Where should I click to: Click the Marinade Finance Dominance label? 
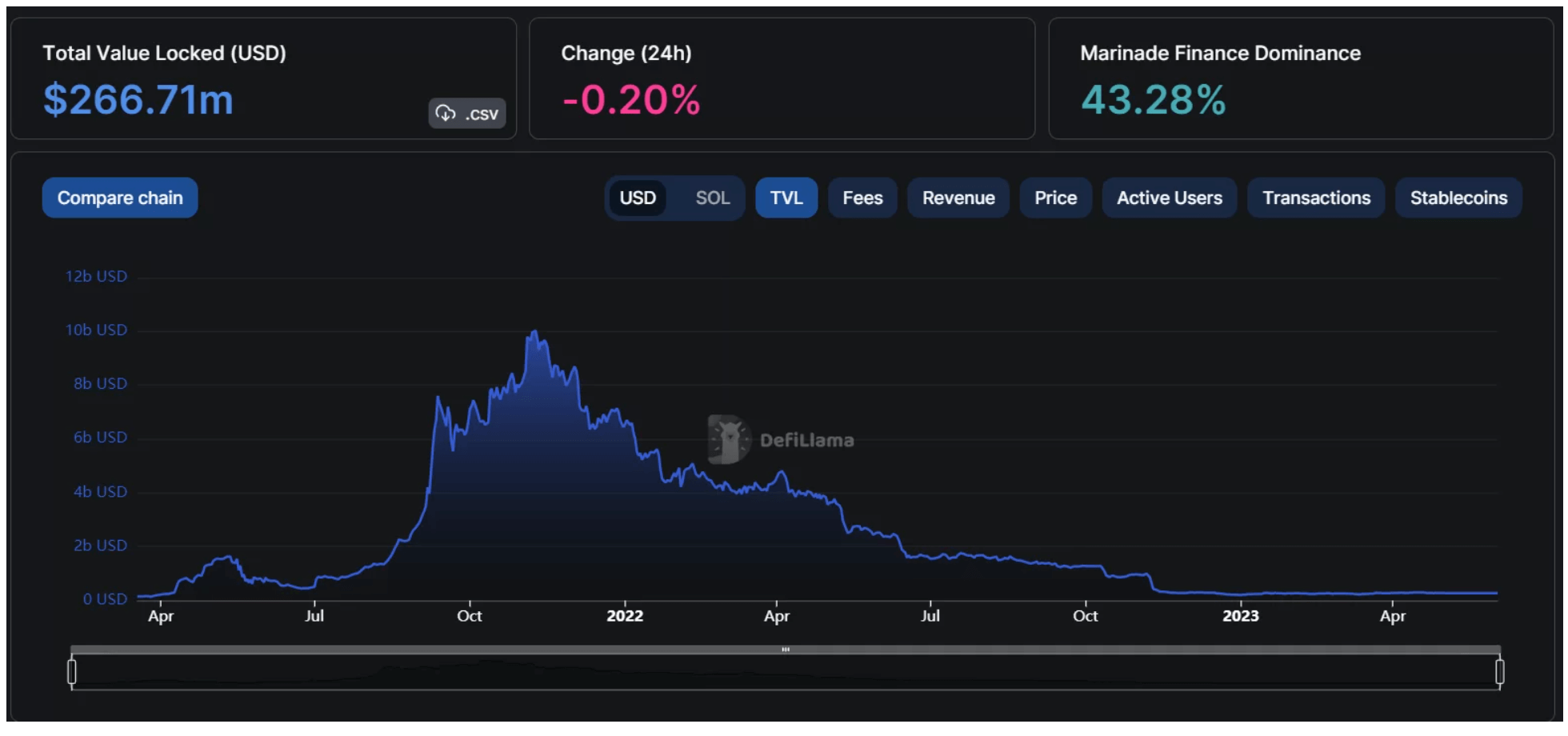[1220, 53]
